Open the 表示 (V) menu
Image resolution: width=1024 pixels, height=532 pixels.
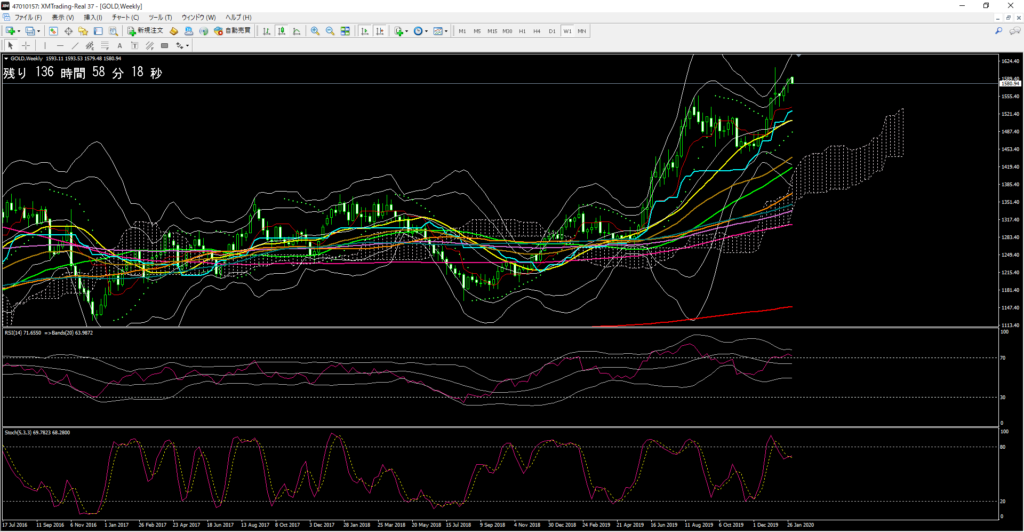click(63, 18)
